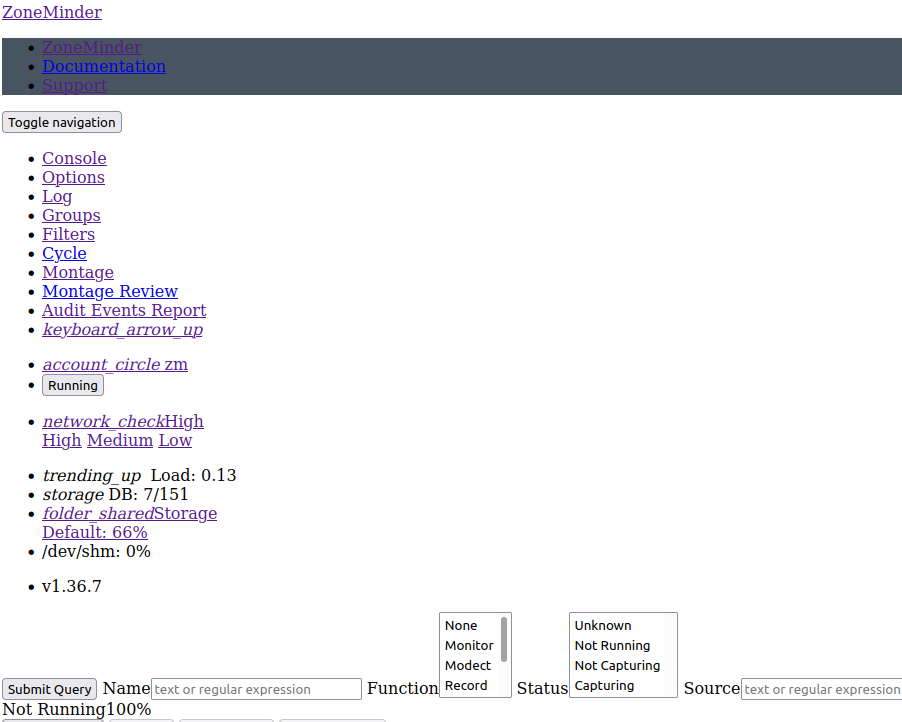
Task: Focus the Source filter text field
Action: pos(821,689)
